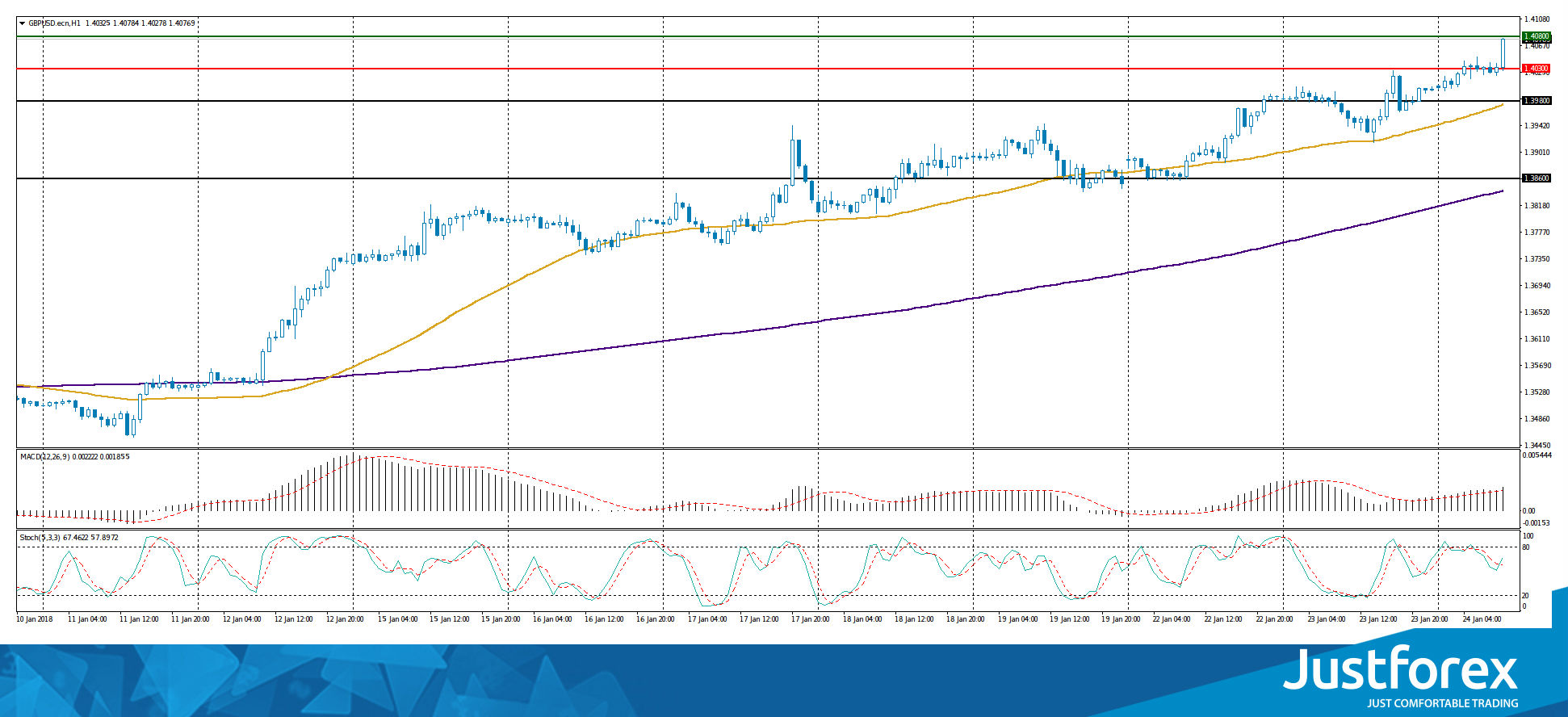
Task: Select the green 1.40800 price level tag
Action: 1536,36
